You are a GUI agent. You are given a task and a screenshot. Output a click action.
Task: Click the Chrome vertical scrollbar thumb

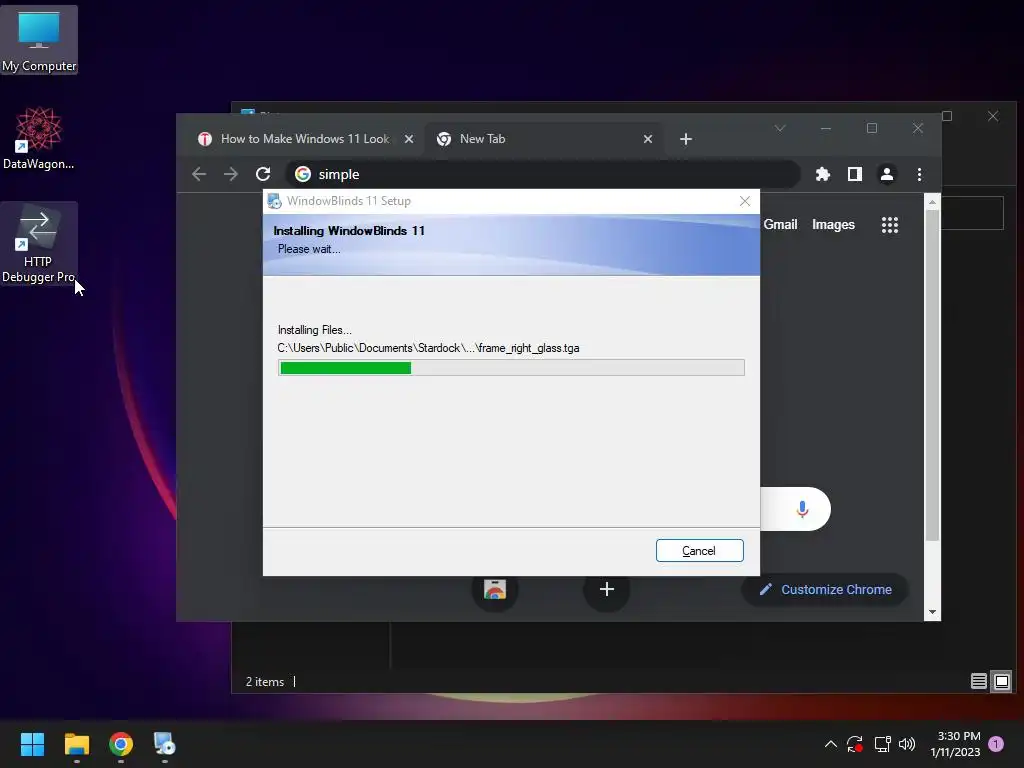coord(933,376)
